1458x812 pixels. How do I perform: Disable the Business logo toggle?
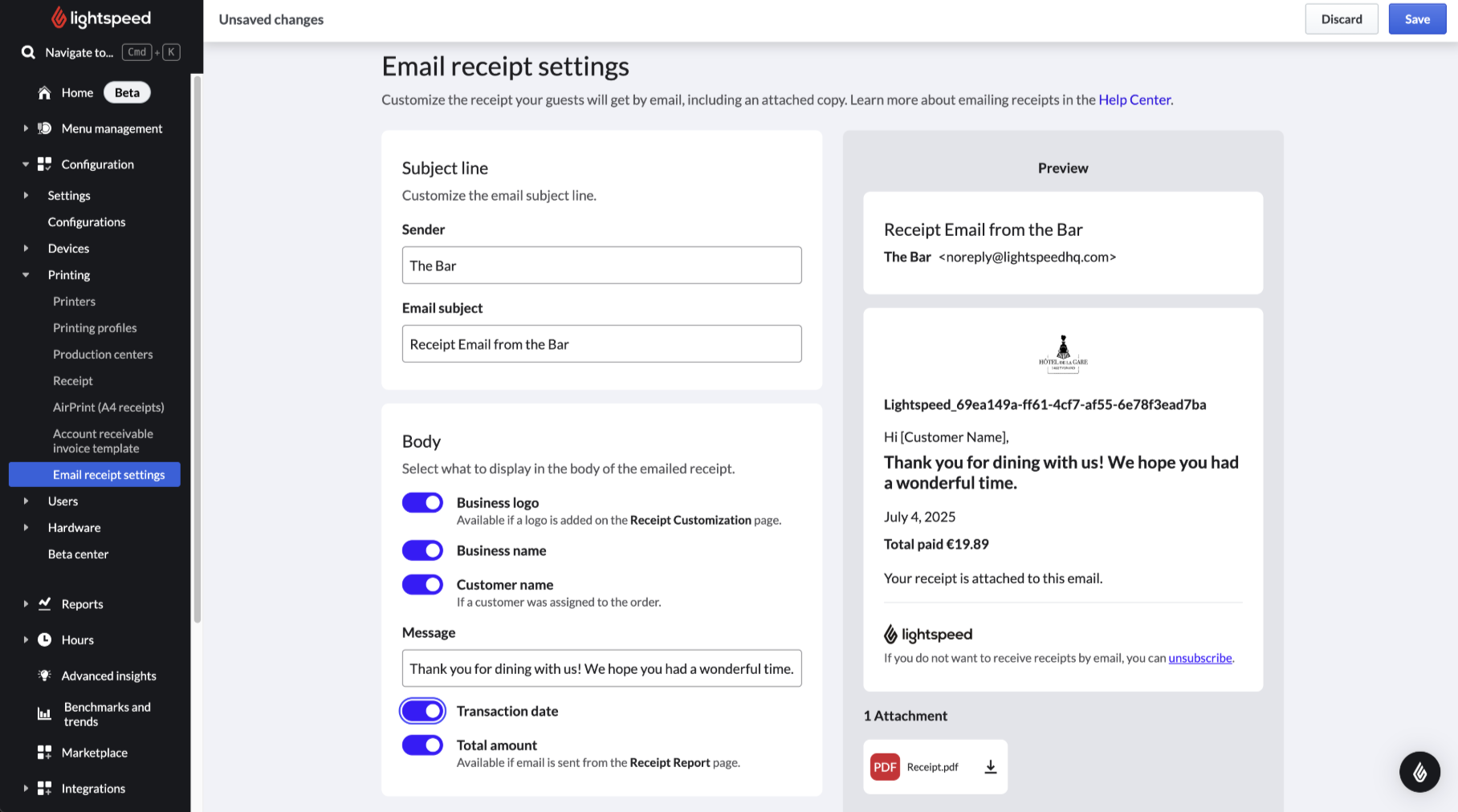point(422,503)
